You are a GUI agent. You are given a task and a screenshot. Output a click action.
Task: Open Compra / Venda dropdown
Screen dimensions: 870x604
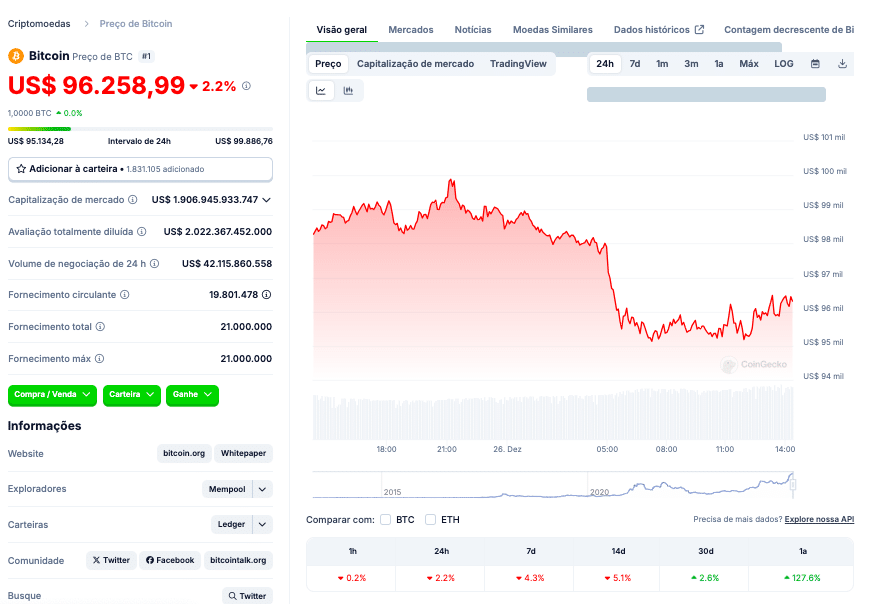pyautogui.click(x=52, y=395)
